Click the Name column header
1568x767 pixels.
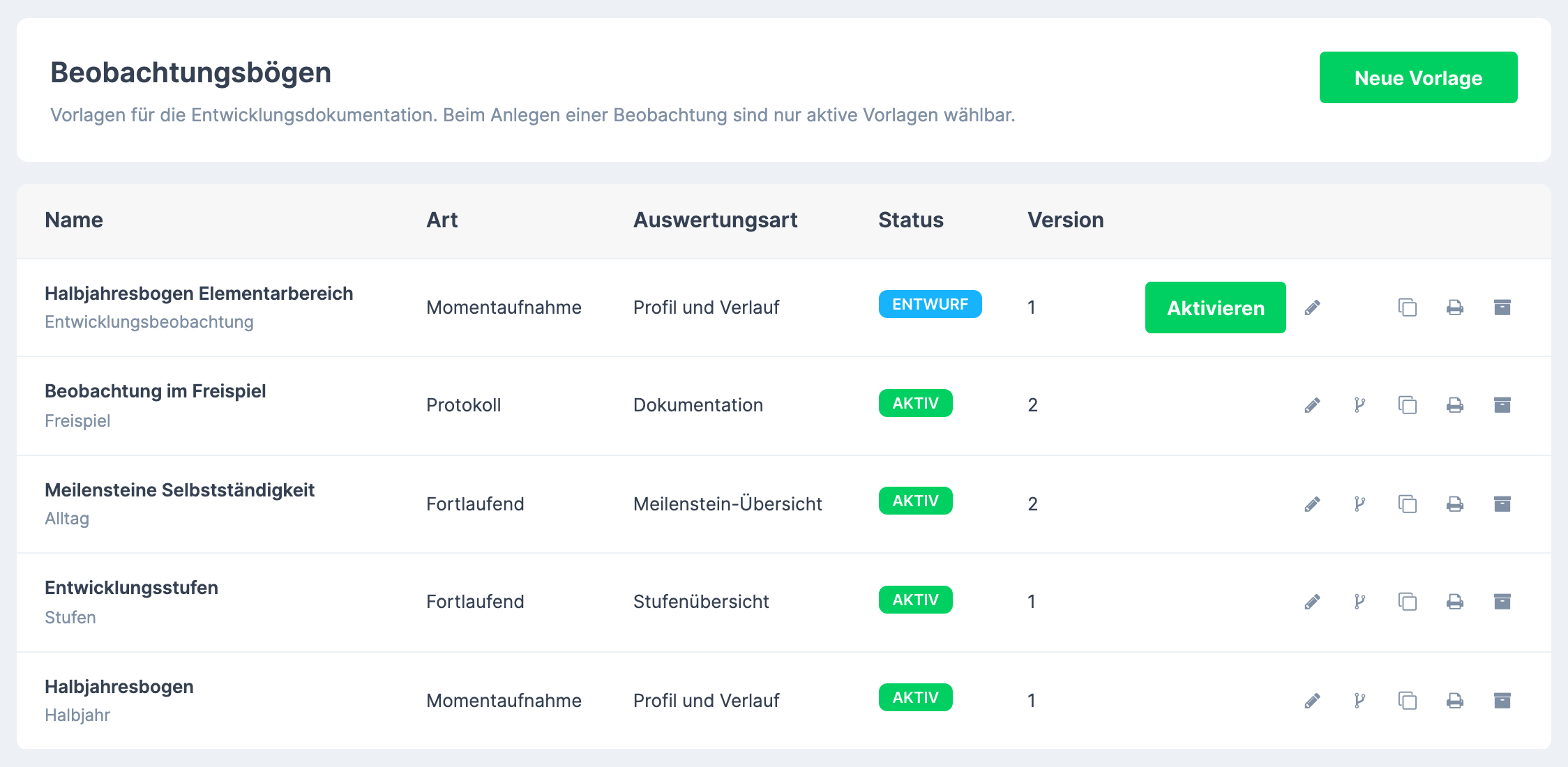74,220
